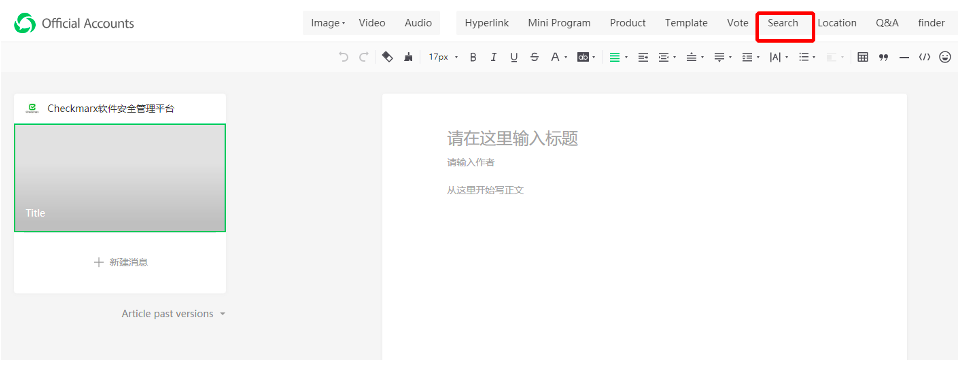Select the gray Title cover thumbnail
This screenshot has width=961, height=365.
[x=120, y=178]
